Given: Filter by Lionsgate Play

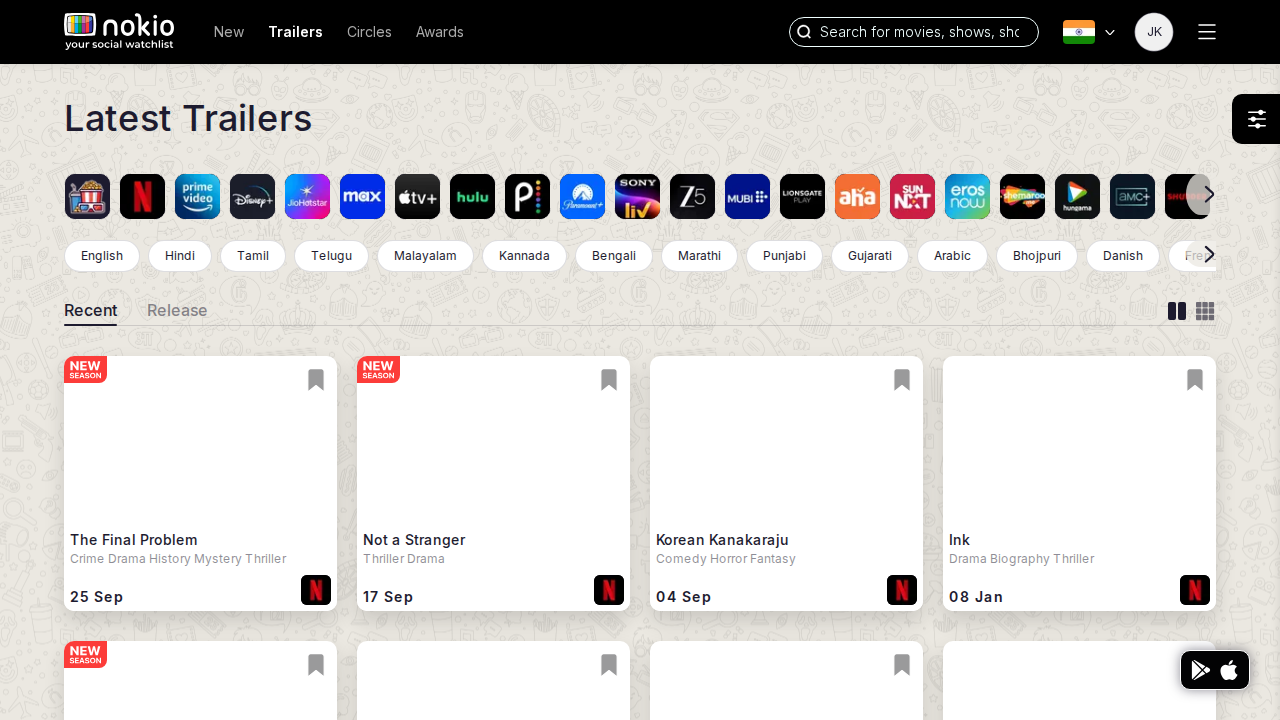Looking at the screenshot, I should [802, 196].
